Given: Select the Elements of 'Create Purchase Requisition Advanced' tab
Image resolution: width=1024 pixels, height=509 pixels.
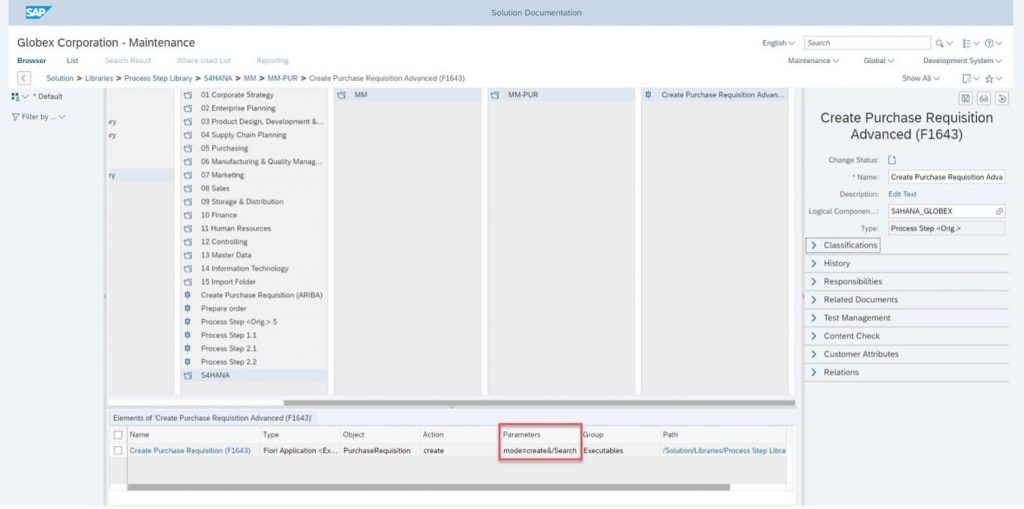Looking at the screenshot, I should [212, 418].
